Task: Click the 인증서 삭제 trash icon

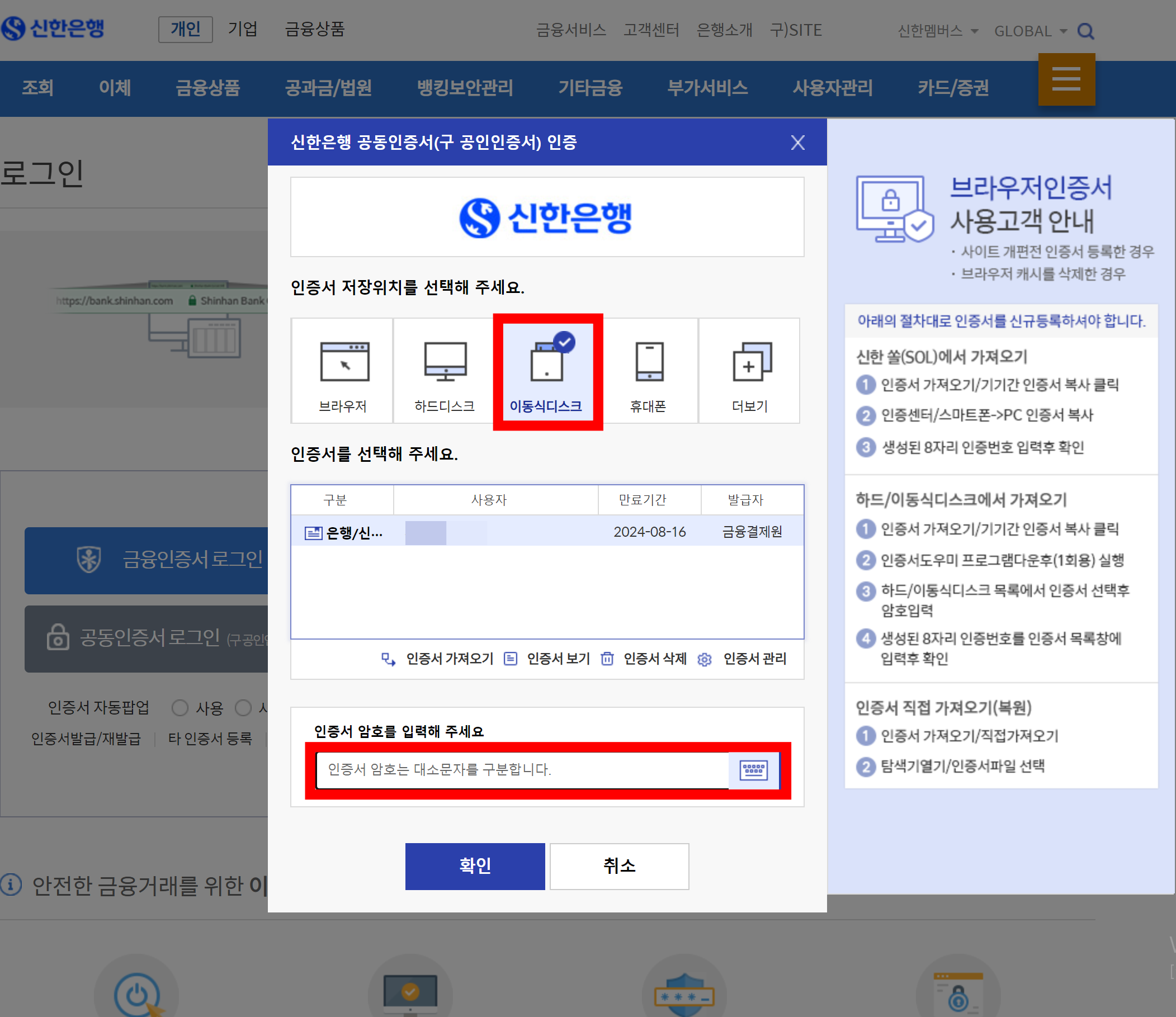Action: coord(607,659)
